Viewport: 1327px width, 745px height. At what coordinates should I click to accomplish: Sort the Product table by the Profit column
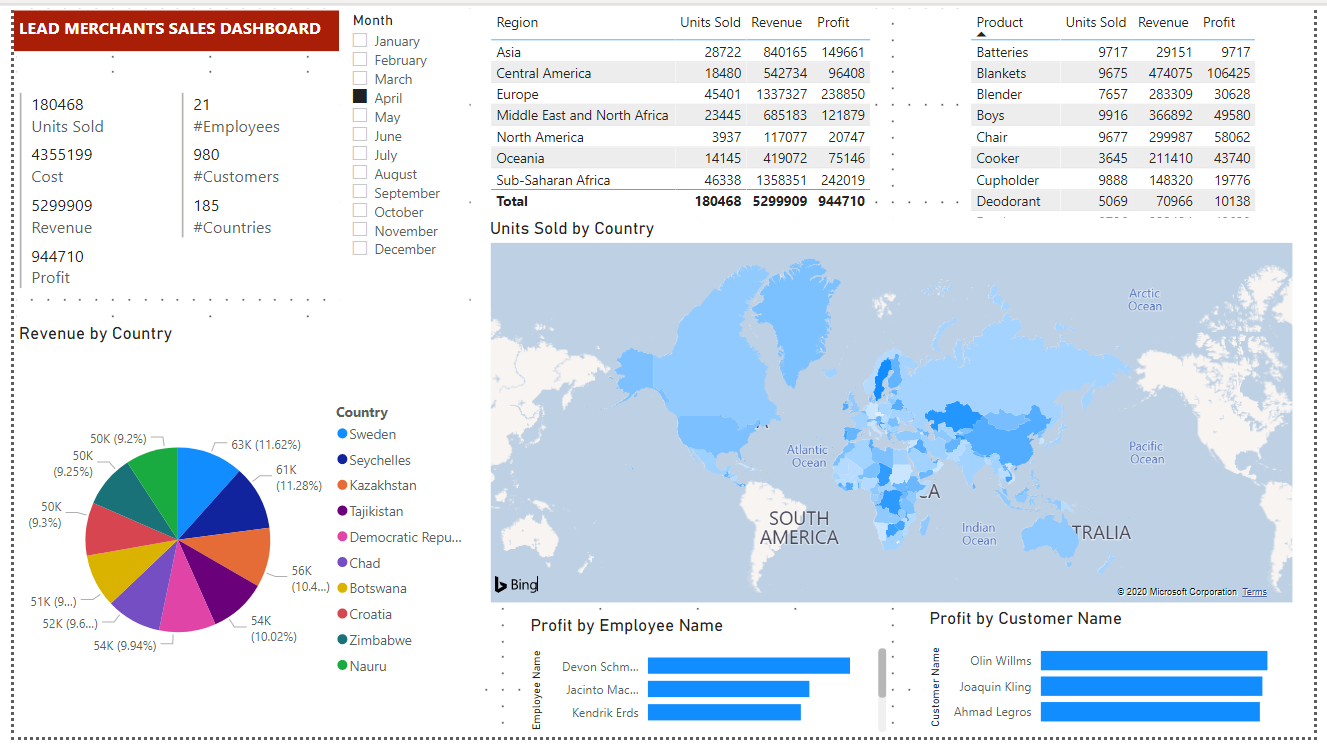point(1219,22)
